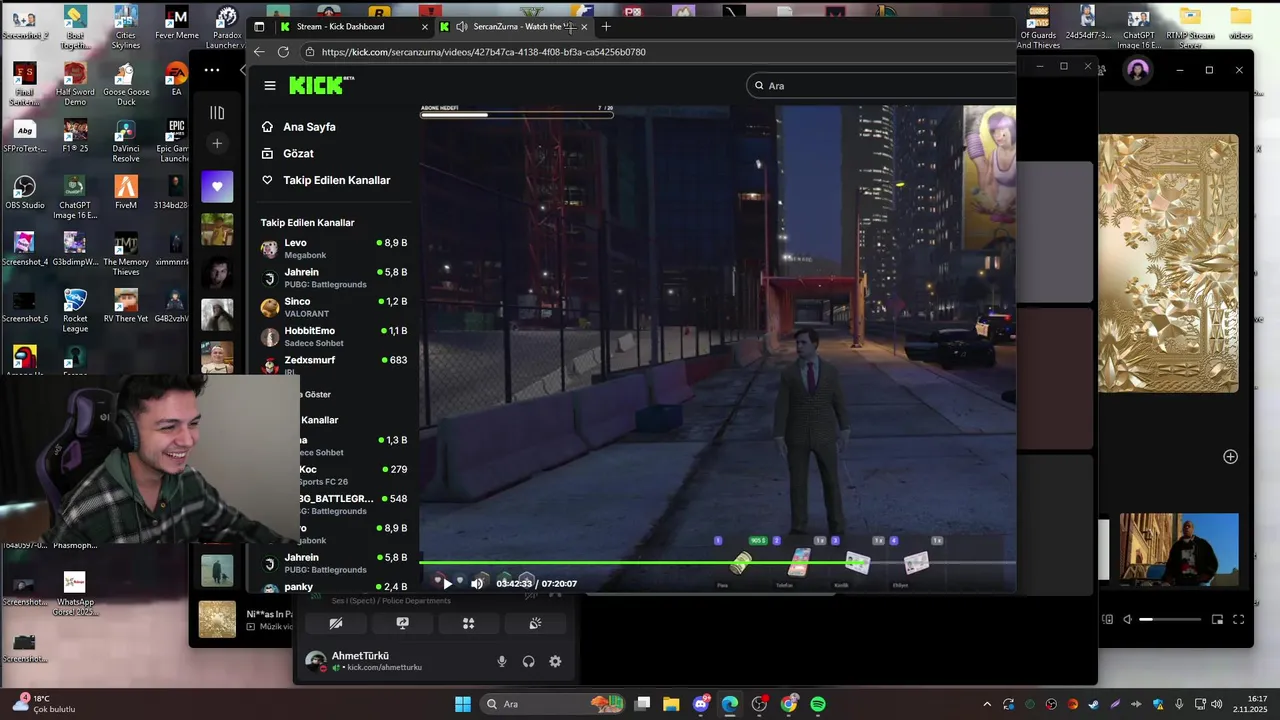Click the Spotify music video thumbnail
1280x720 pixels.
tap(1179, 549)
